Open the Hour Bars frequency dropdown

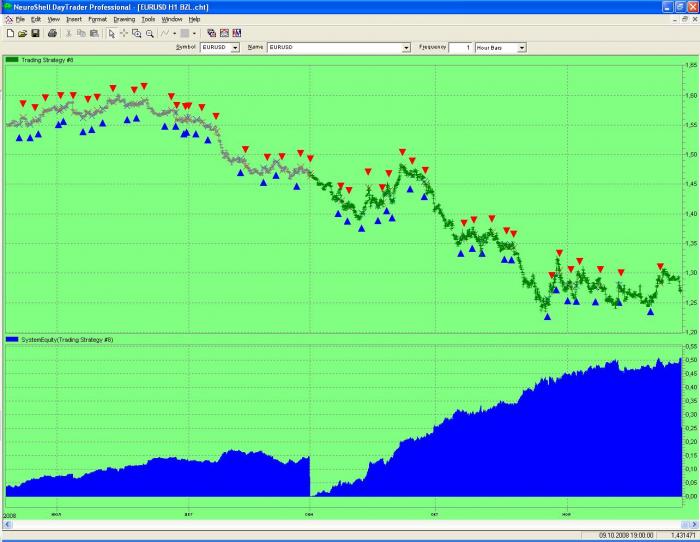[x=521, y=47]
